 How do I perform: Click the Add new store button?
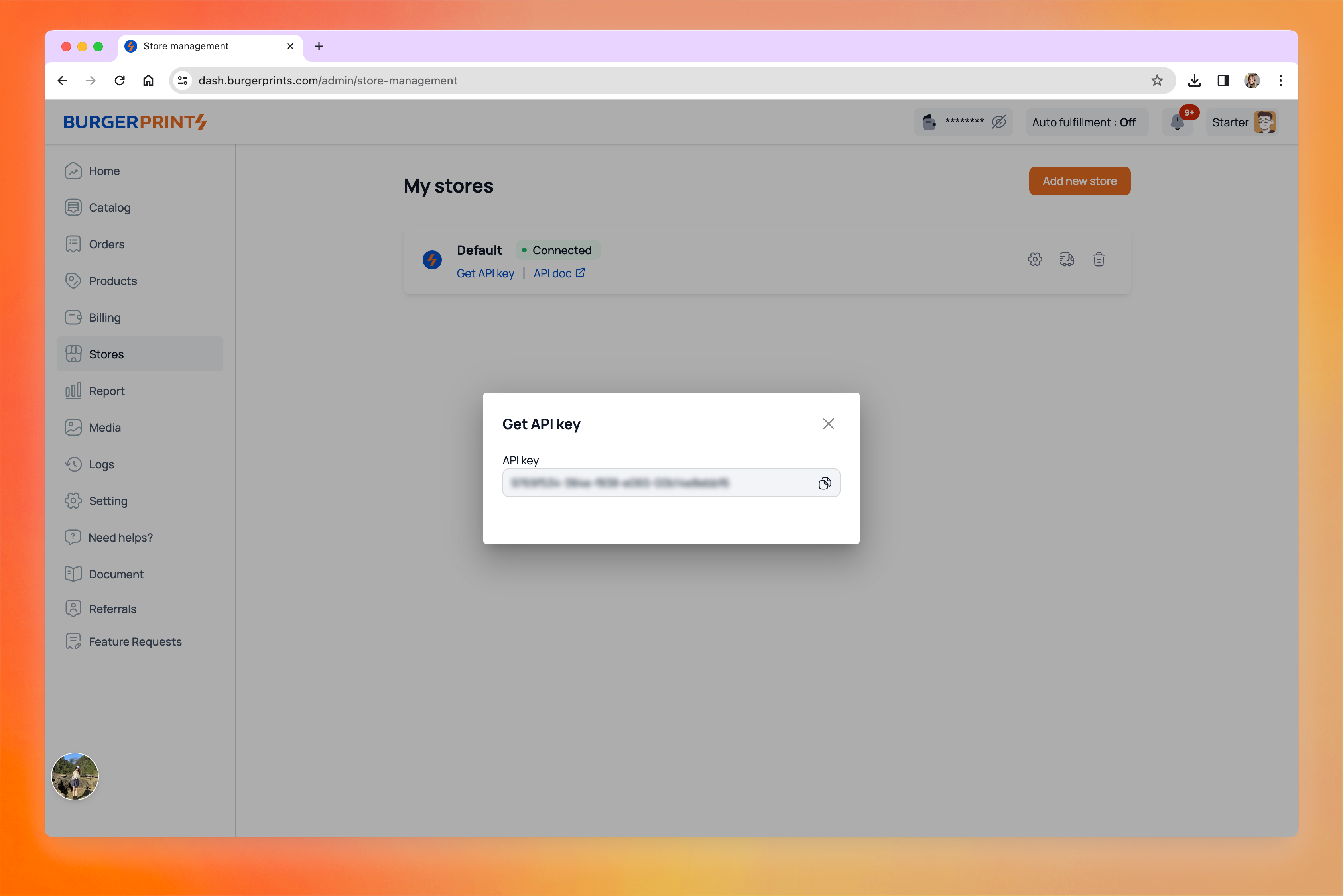click(1079, 181)
